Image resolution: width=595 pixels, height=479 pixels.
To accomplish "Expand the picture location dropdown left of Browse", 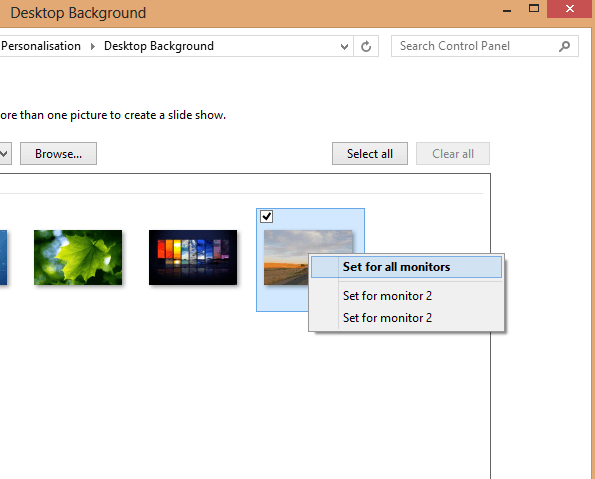I will pos(5,154).
